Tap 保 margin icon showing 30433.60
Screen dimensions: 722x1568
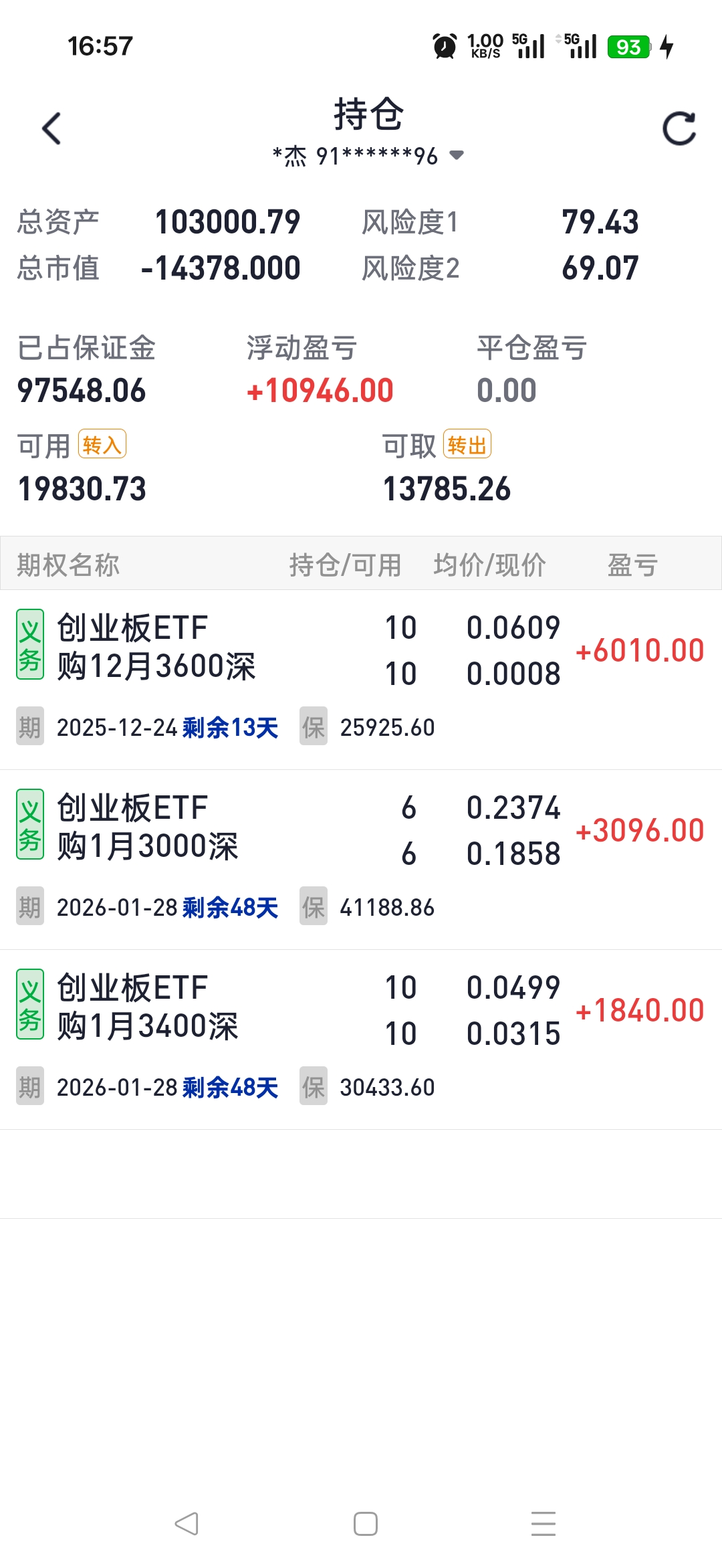[314, 1086]
